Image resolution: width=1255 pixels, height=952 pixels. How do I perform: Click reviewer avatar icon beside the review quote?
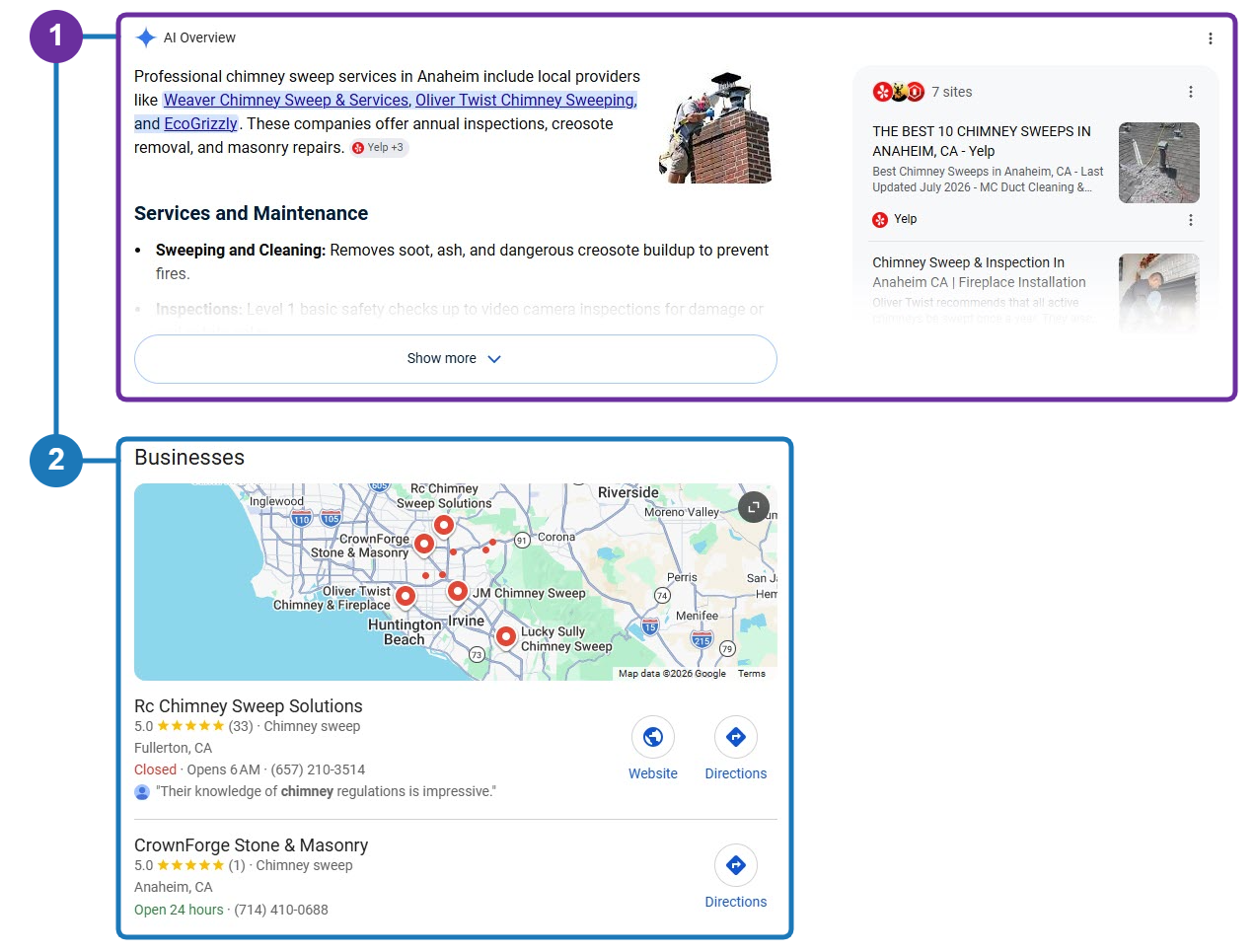coord(142,792)
